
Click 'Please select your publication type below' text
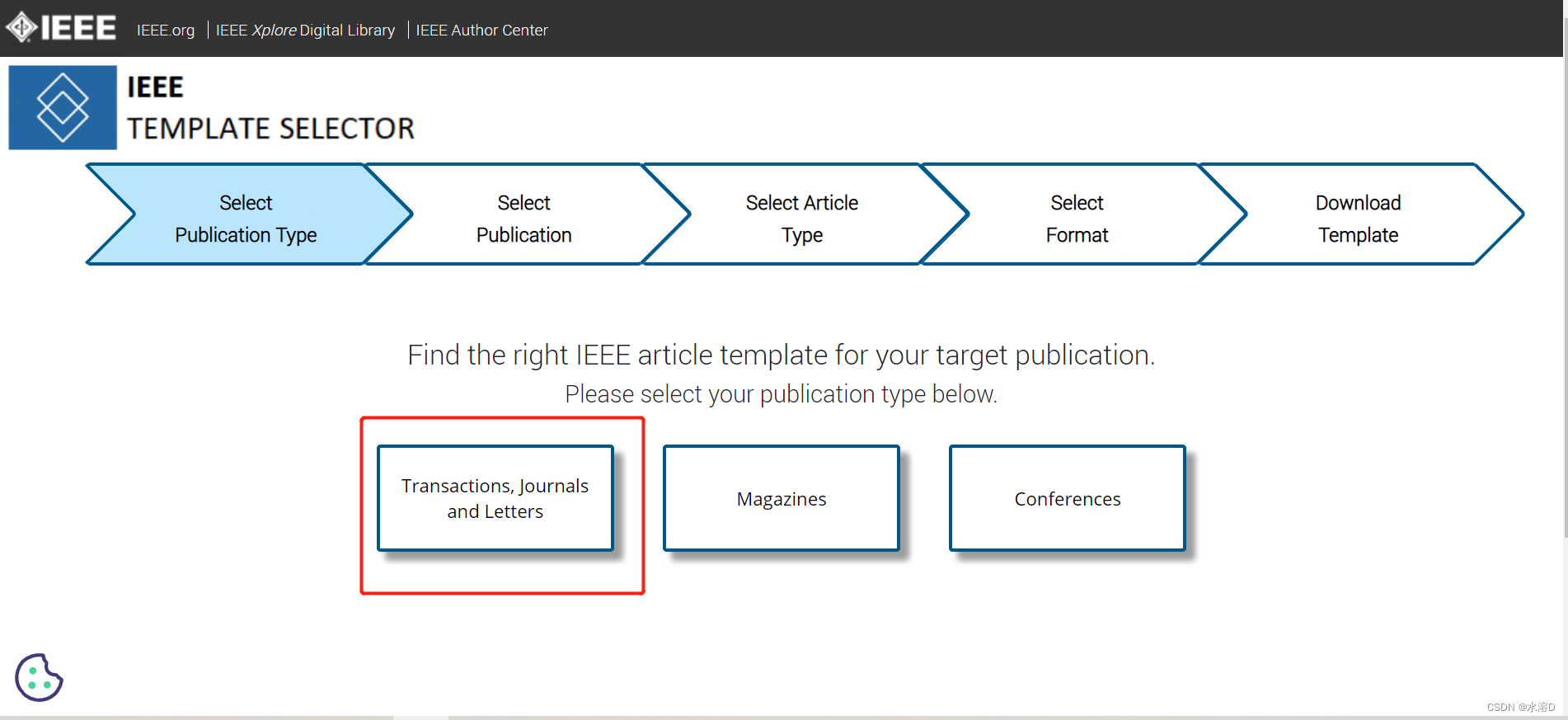[x=781, y=394]
